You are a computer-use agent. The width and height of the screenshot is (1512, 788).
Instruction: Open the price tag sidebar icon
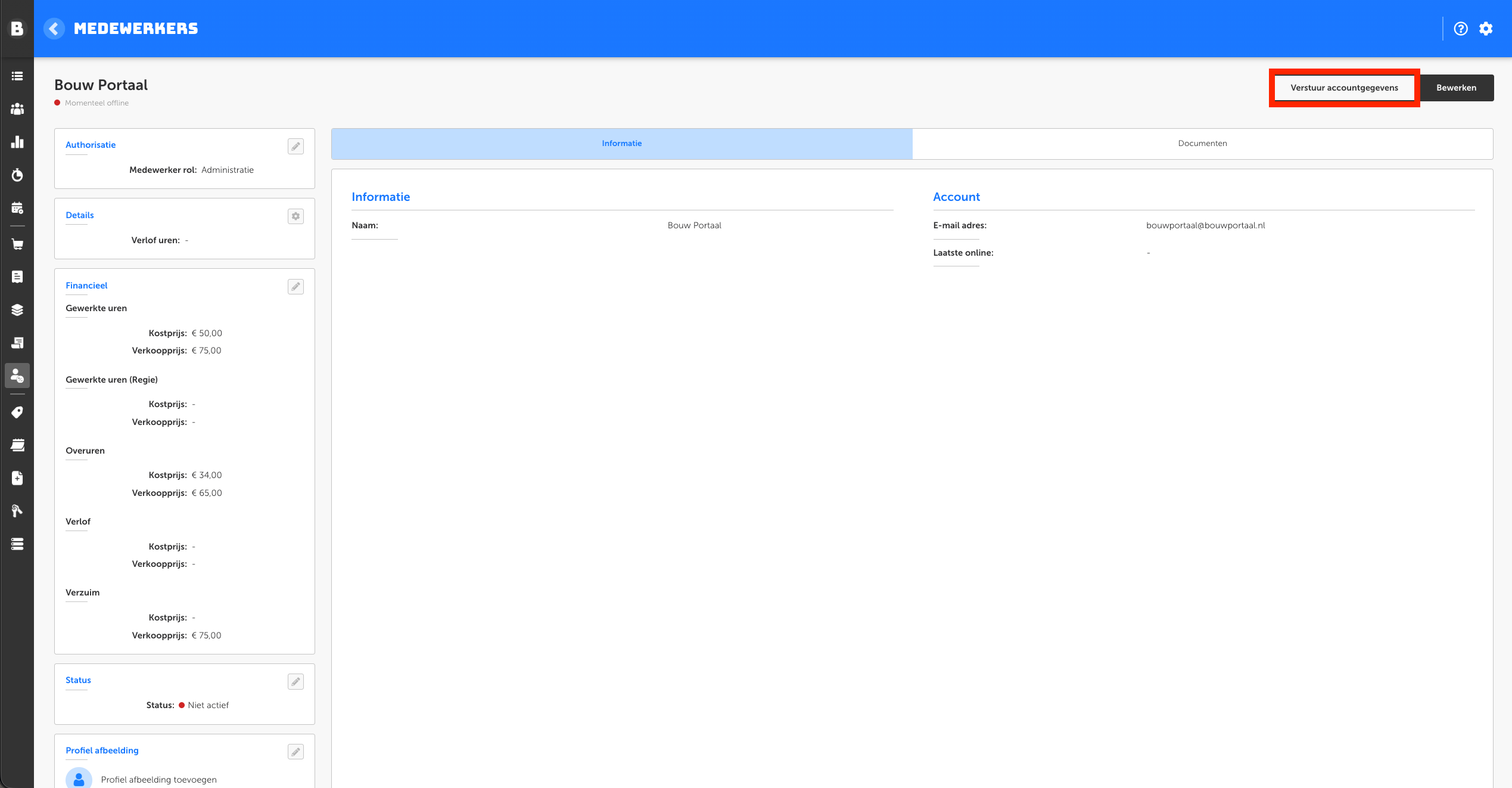(x=17, y=412)
